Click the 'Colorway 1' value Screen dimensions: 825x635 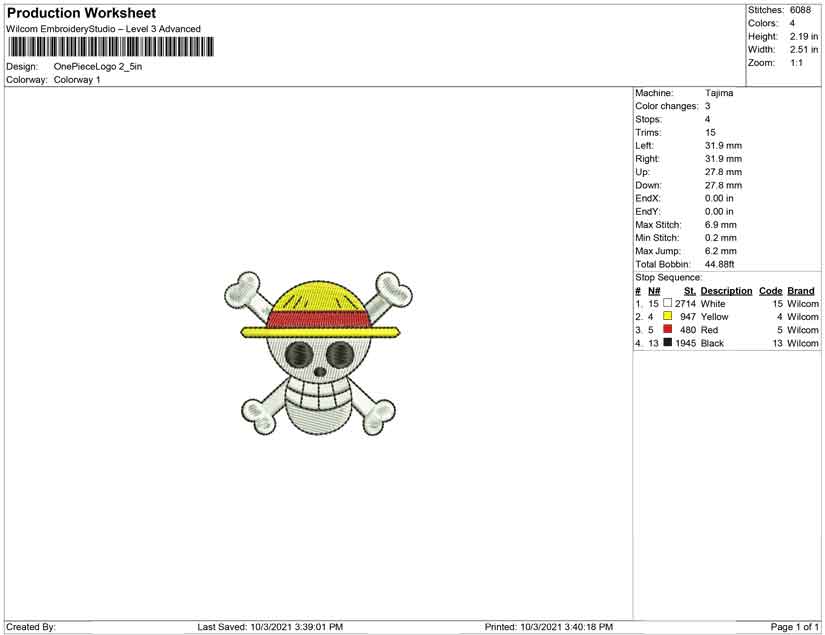click(77, 80)
